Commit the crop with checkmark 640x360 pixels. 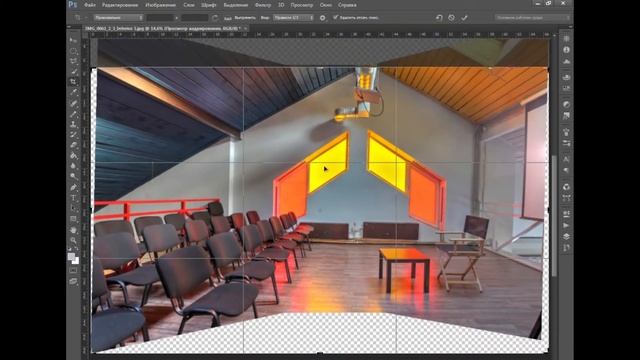[x=464, y=18]
